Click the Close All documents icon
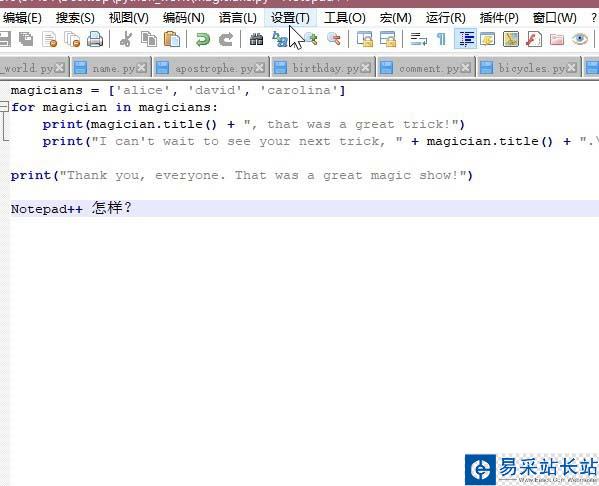 point(72,39)
